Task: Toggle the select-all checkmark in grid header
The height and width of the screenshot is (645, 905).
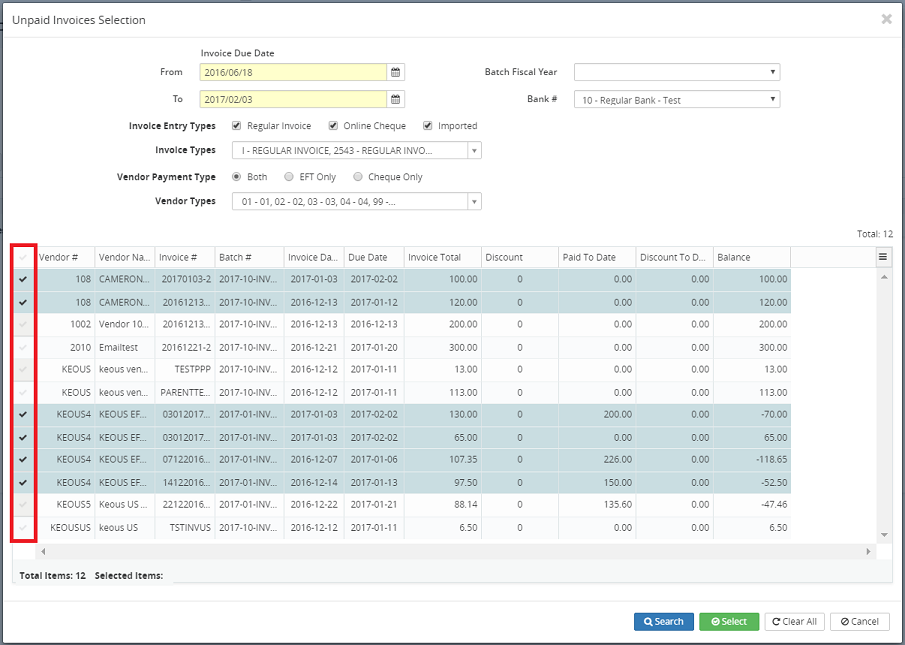Action: click(x=22, y=257)
